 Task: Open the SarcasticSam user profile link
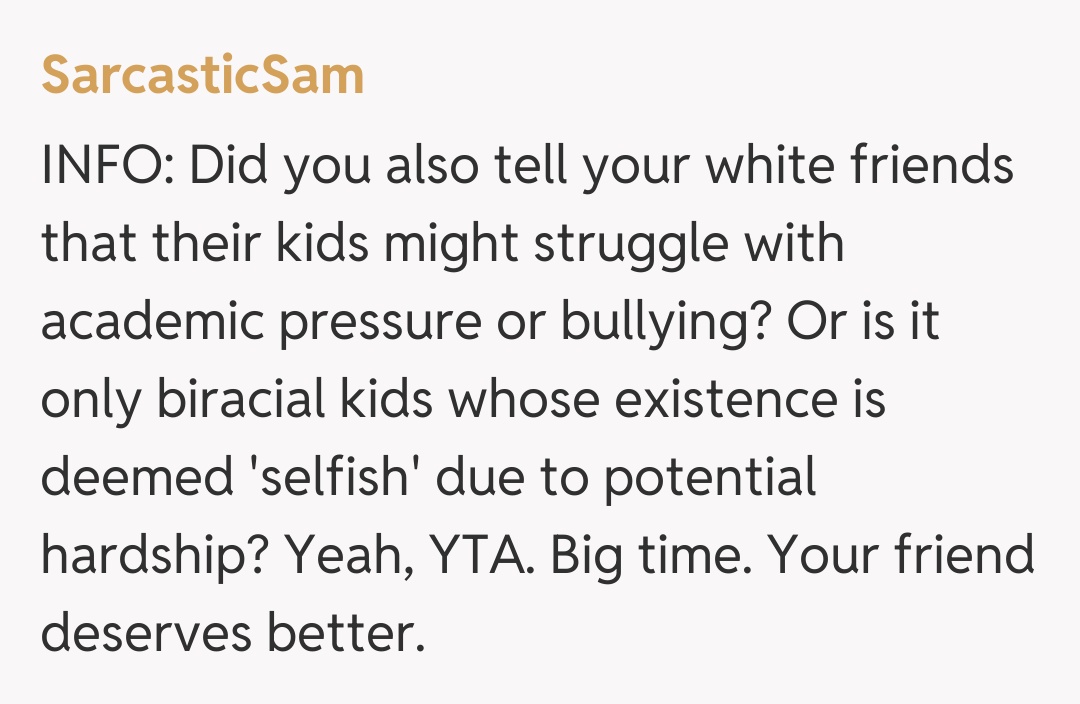point(202,76)
